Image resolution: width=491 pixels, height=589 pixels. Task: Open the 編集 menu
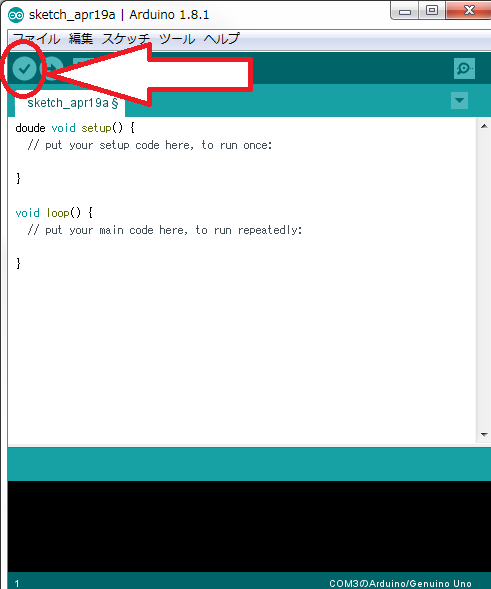click(81, 39)
